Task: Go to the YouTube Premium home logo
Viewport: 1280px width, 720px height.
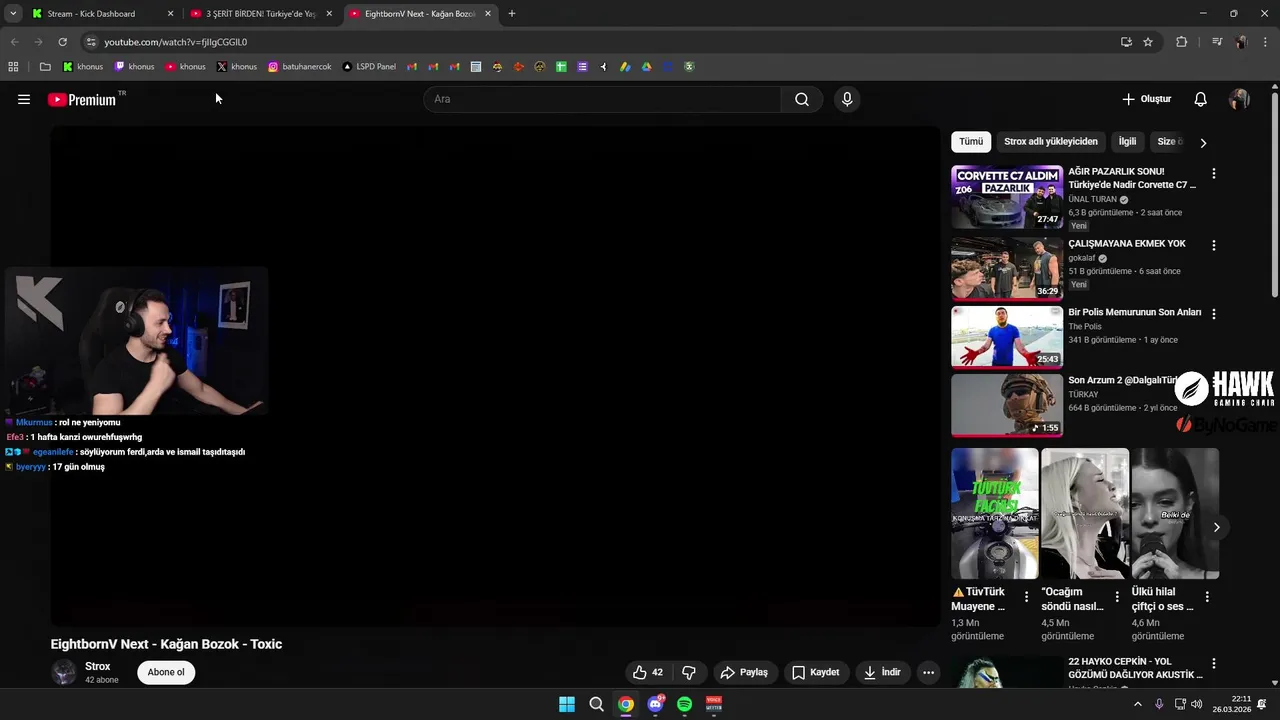Action: [83, 99]
